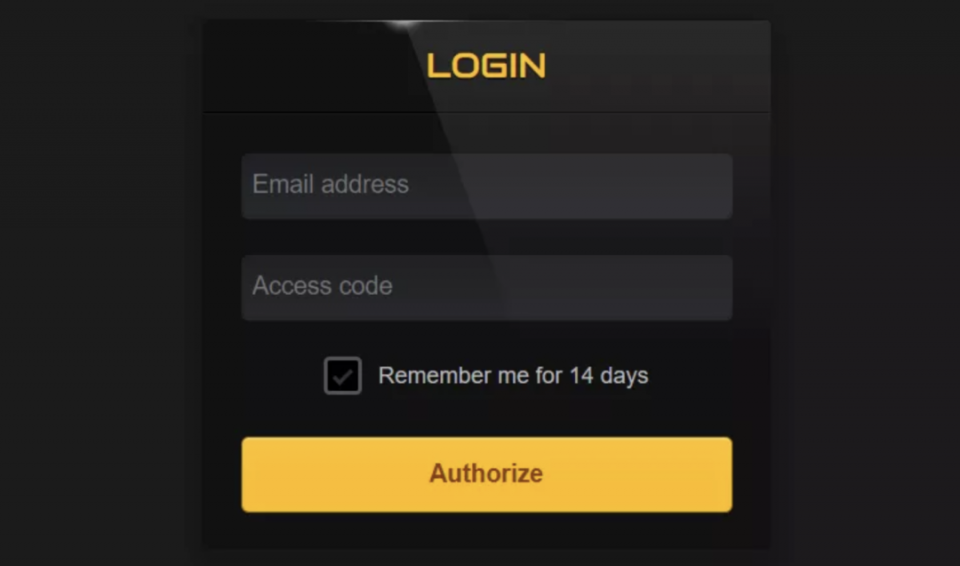
Task: Click the Authorize button
Action: [487, 475]
